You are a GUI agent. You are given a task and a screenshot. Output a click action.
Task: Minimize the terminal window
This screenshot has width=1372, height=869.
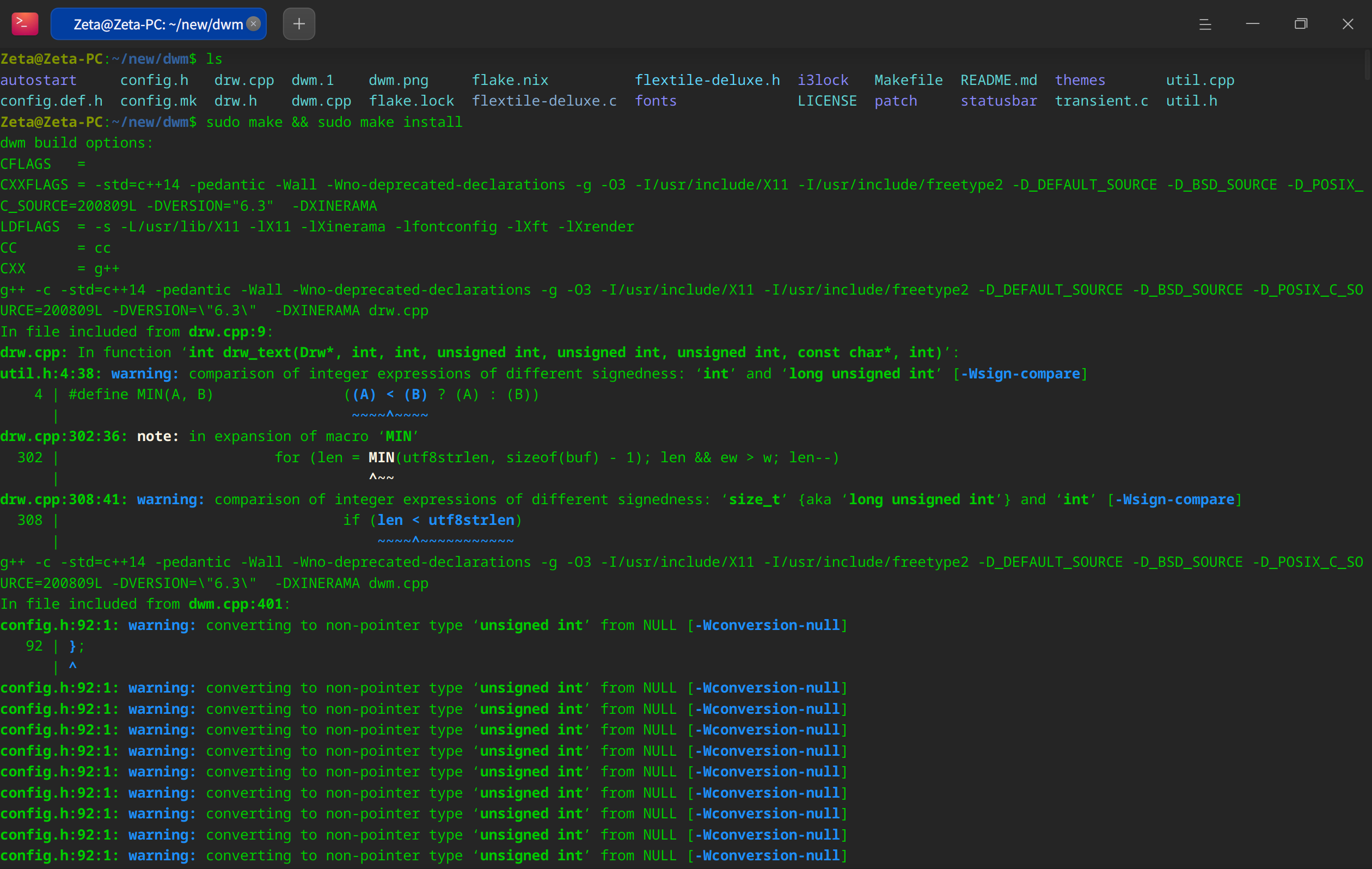[1252, 24]
